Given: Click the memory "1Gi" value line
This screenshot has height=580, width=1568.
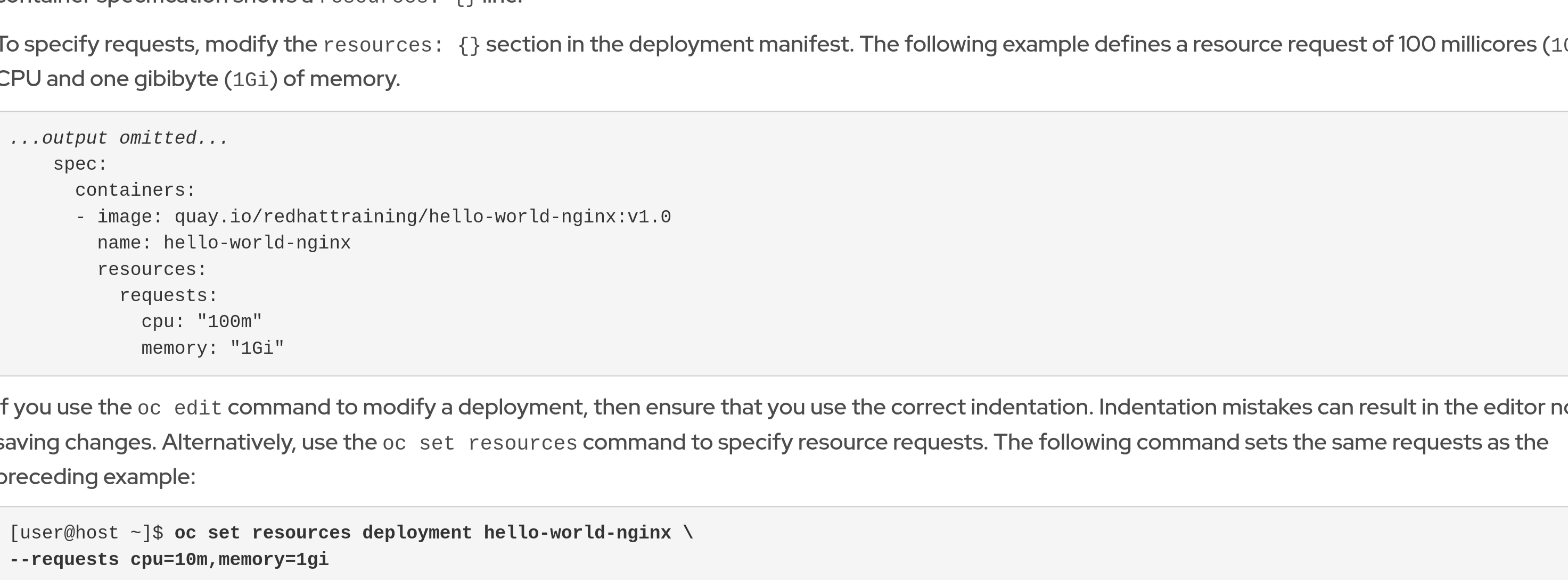Looking at the screenshot, I should [x=212, y=348].
